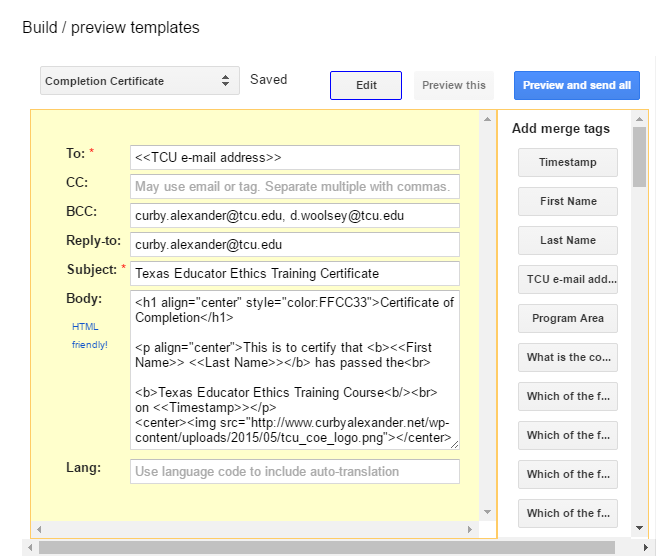Click the To: label
The width and height of the screenshot is (656, 559).
76,154
